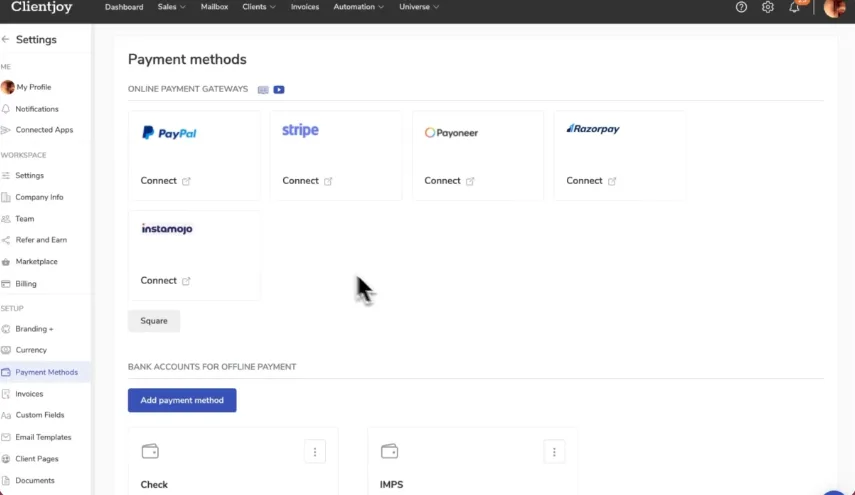Expand the Clients dropdown menu
This screenshot has width=855, height=495.
click(258, 7)
